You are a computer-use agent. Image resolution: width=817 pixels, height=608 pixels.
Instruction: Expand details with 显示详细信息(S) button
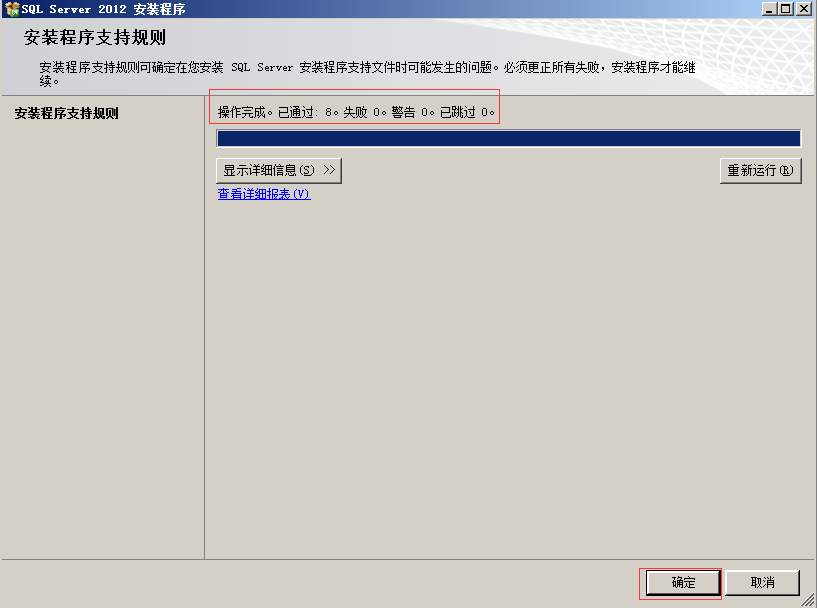point(279,170)
